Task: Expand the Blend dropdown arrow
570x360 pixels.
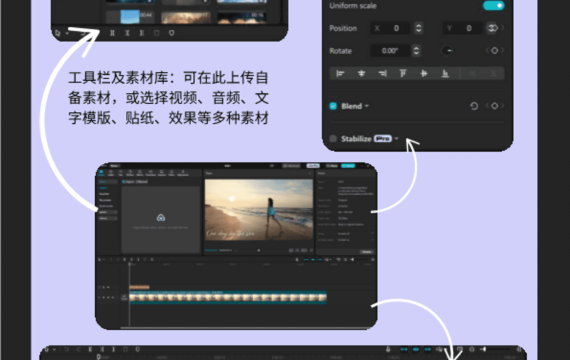Action: (x=367, y=106)
